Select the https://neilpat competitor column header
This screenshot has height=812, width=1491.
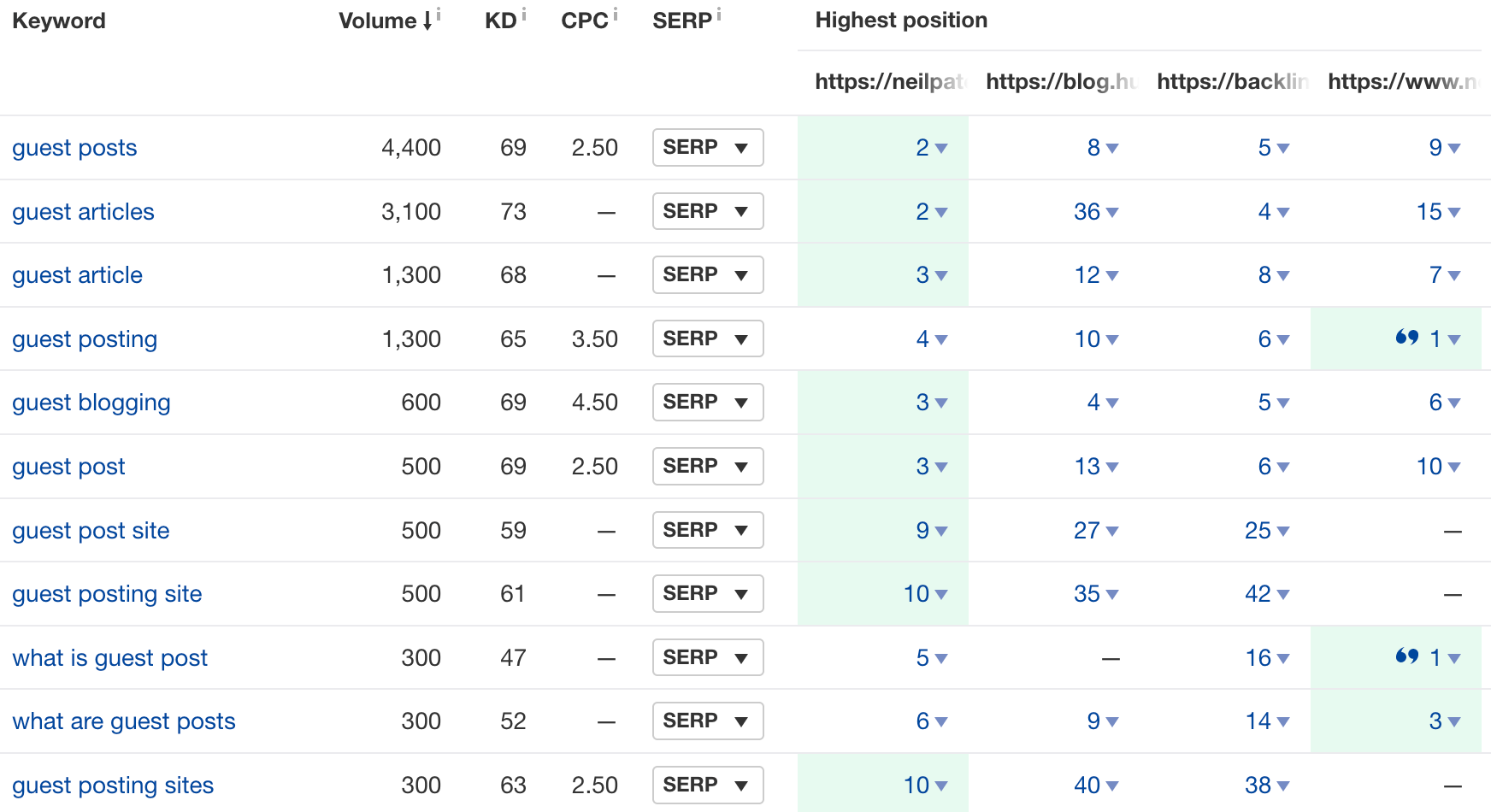[x=889, y=81]
